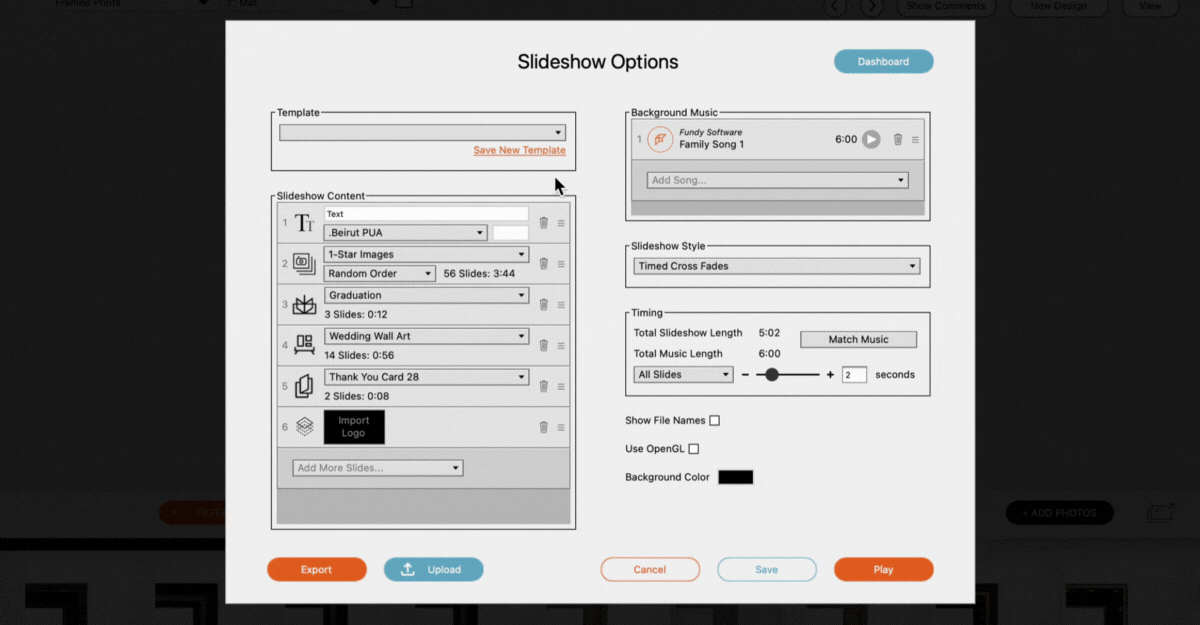
Task: Click the Dashboard button
Action: (x=884, y=61)
